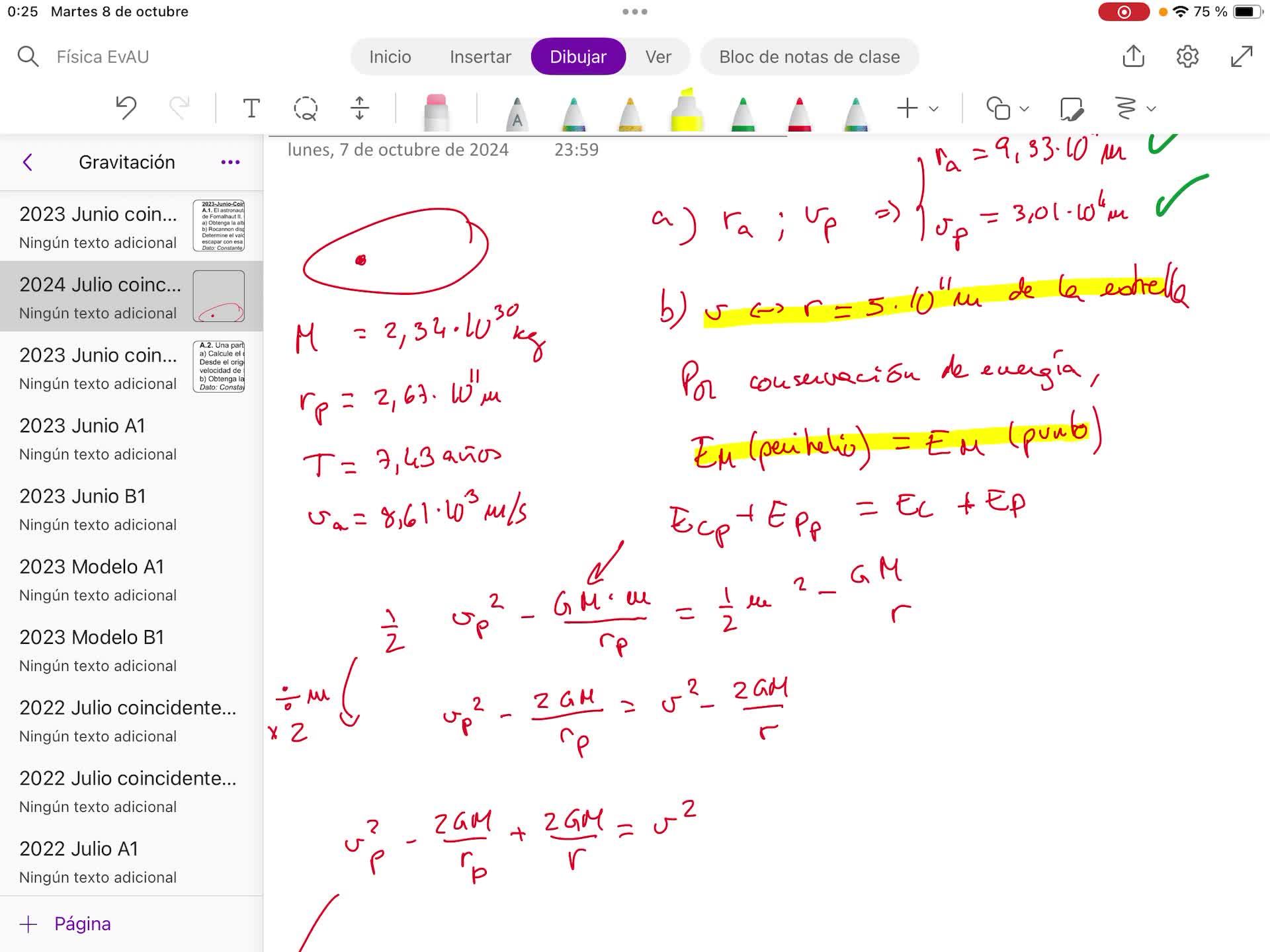Open the ink style dropdown chevron
Viewport: 1270px width, 952px height.
click(1151, 108)
